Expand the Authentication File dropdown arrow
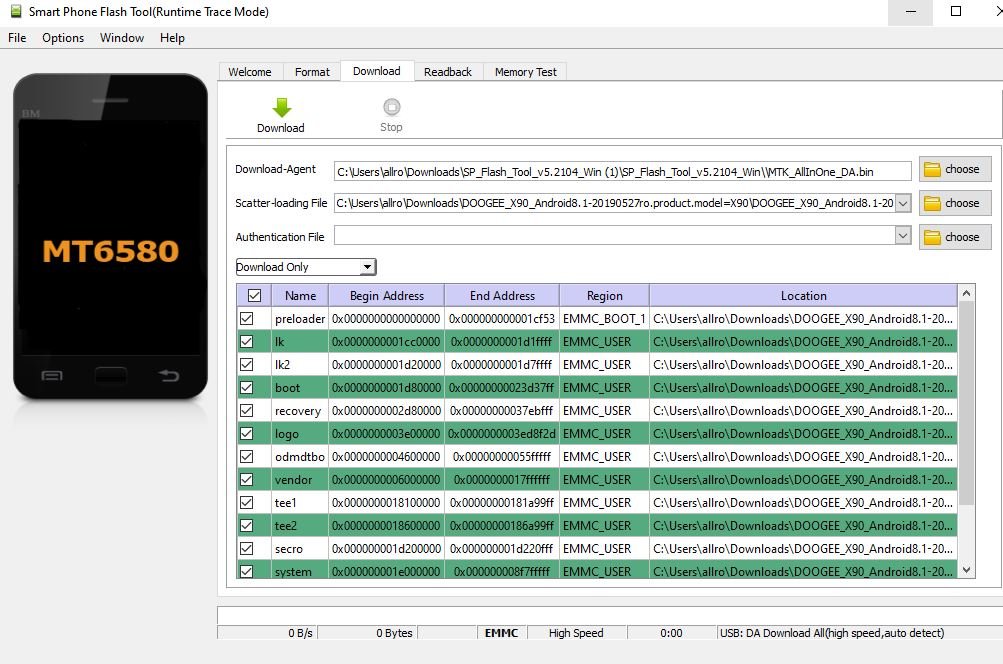This screenshot has height=664, width=1003. [903, 236]
